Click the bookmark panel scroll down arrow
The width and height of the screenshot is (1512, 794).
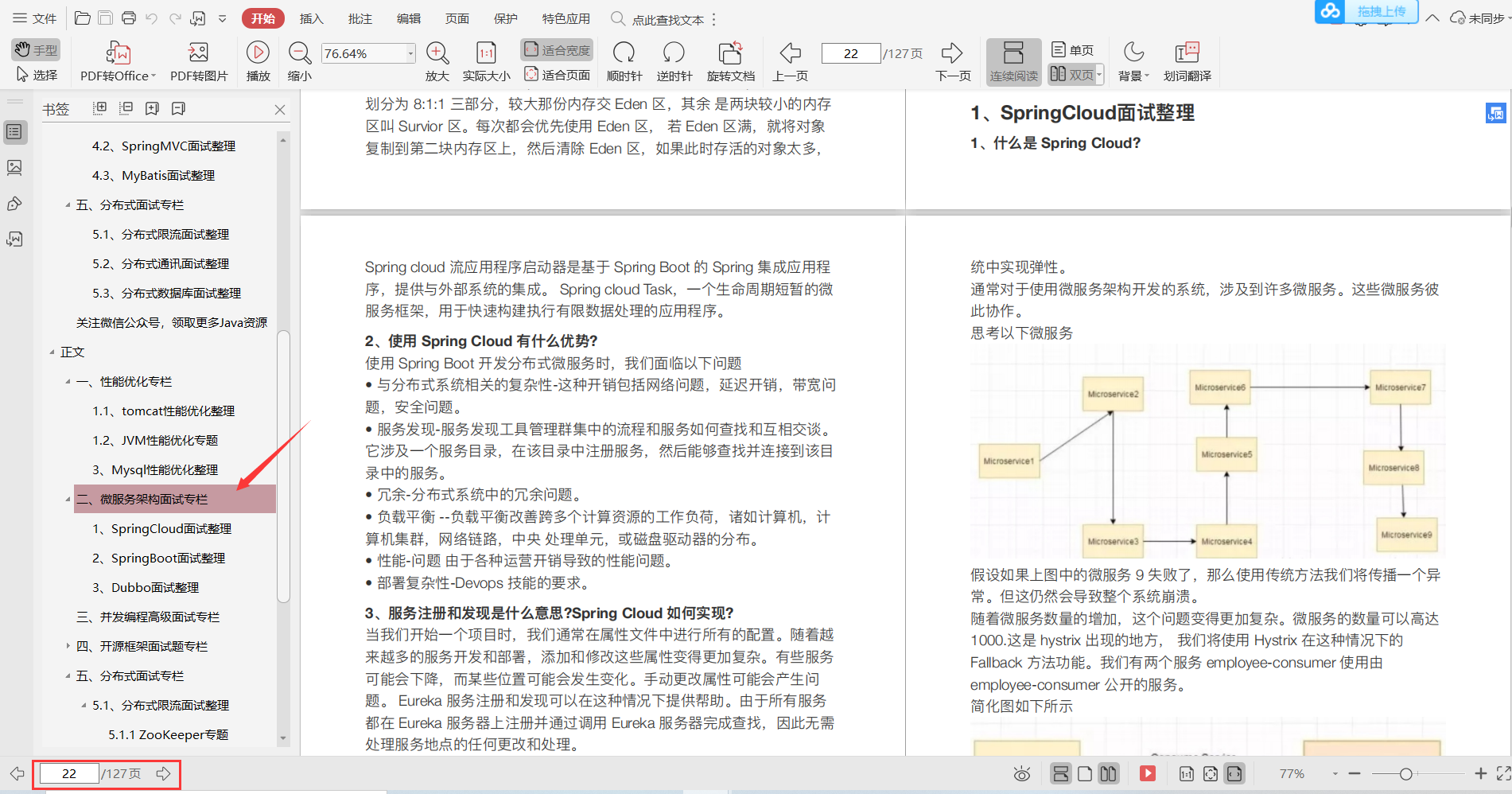(x=283, y=738)
